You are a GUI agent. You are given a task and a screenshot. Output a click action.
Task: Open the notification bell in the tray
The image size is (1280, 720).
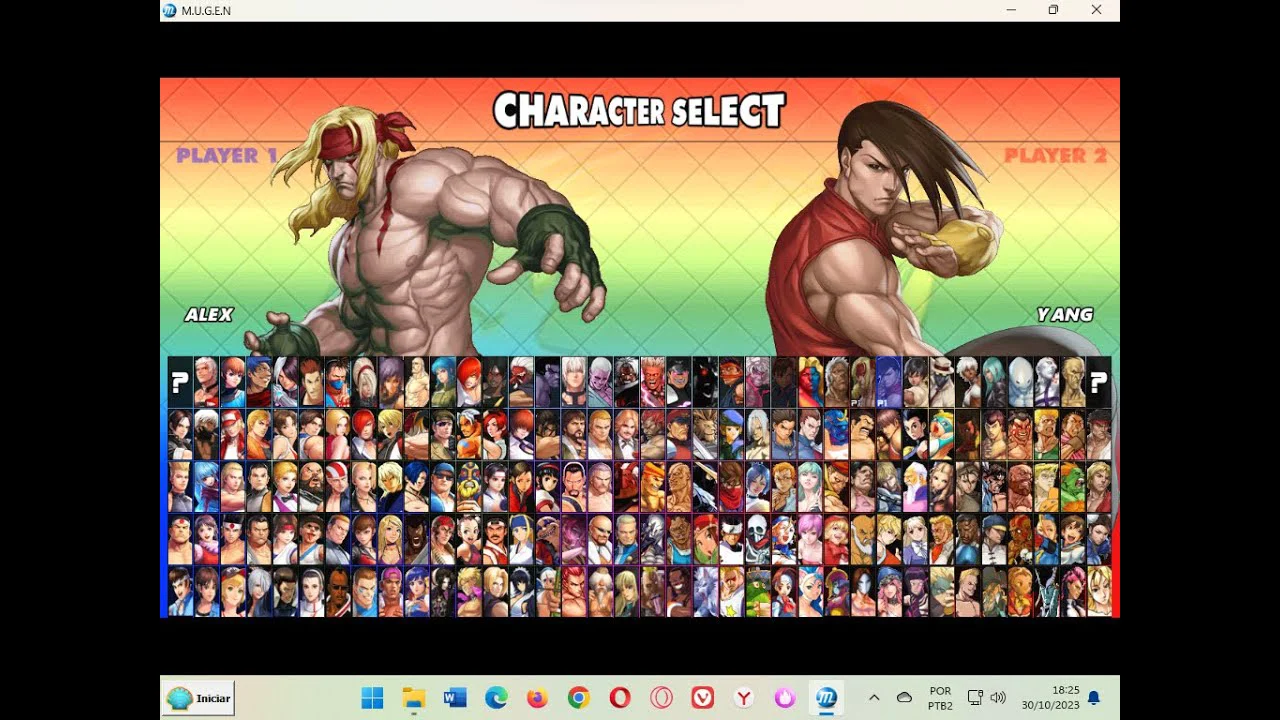(x=1094, y=698)
